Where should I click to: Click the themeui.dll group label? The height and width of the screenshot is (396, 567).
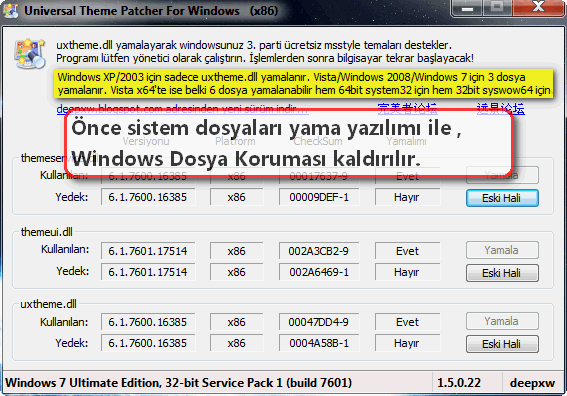pos(47,232)
